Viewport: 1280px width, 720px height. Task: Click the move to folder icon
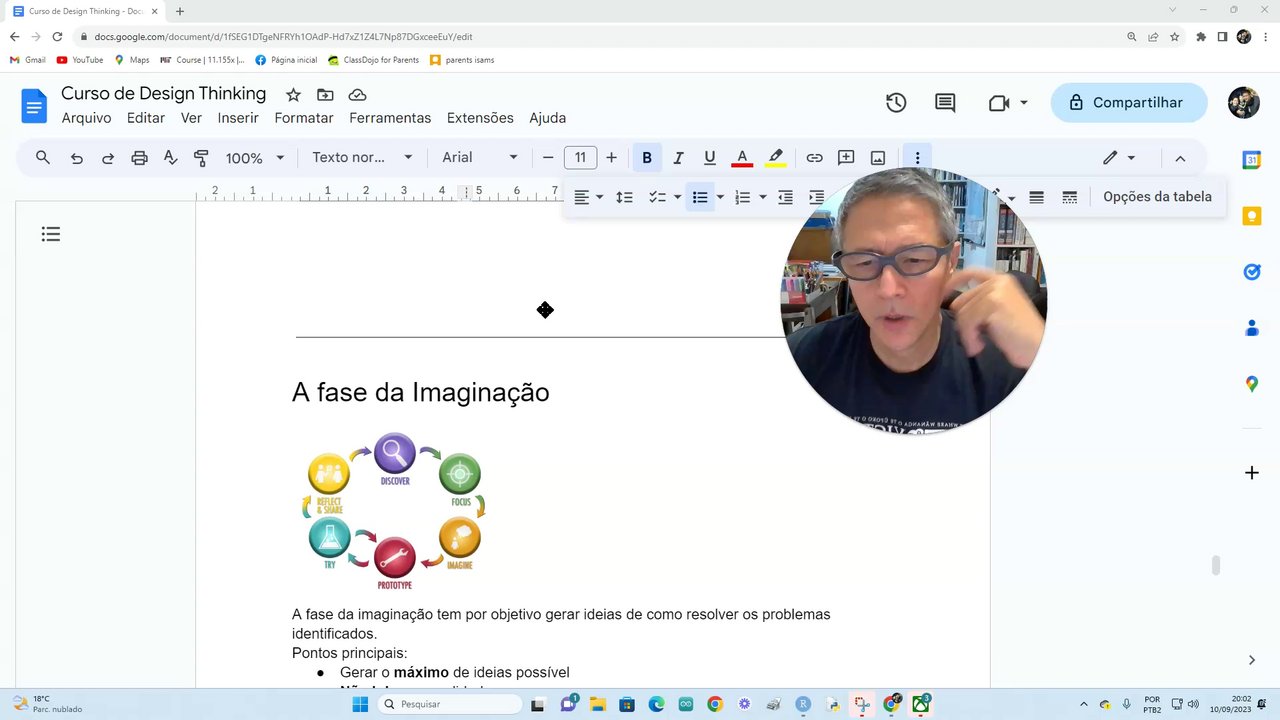(x=325, y=95)
